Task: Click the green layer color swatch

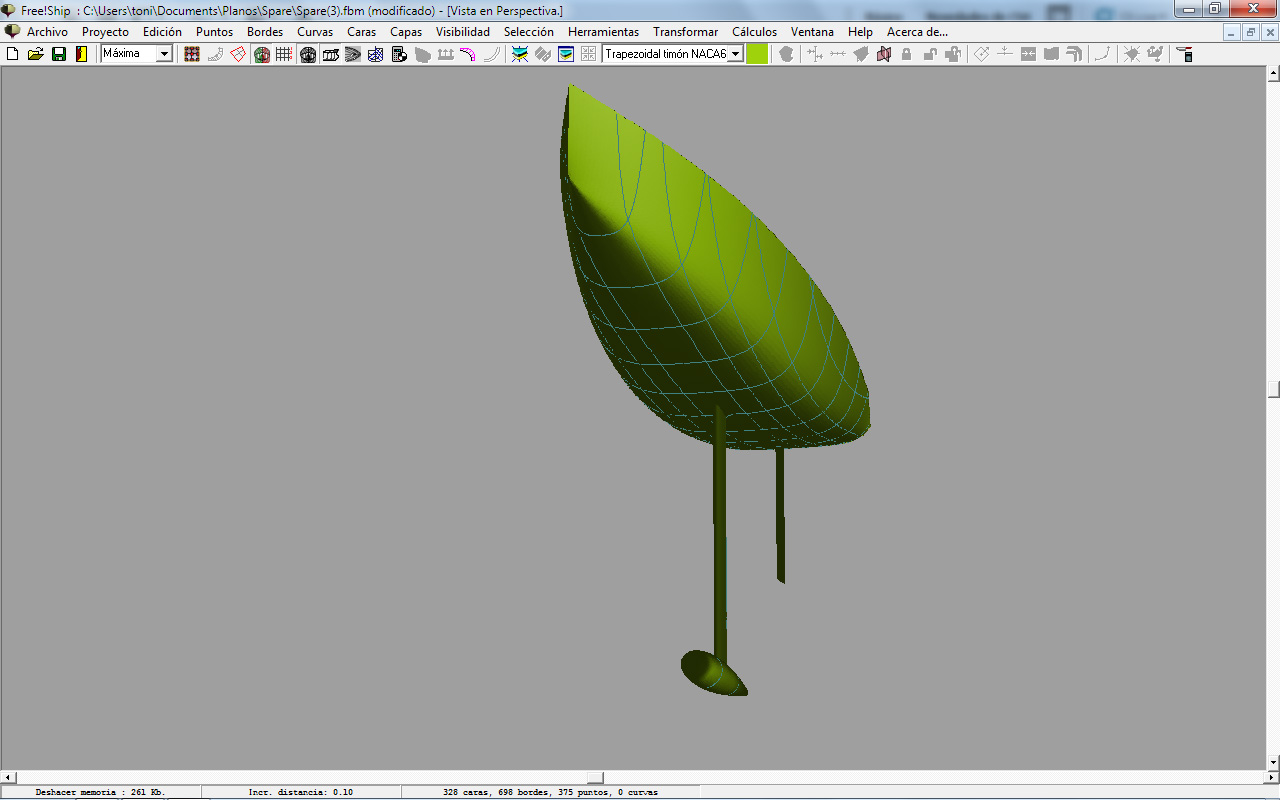Action: coord(757,54)
